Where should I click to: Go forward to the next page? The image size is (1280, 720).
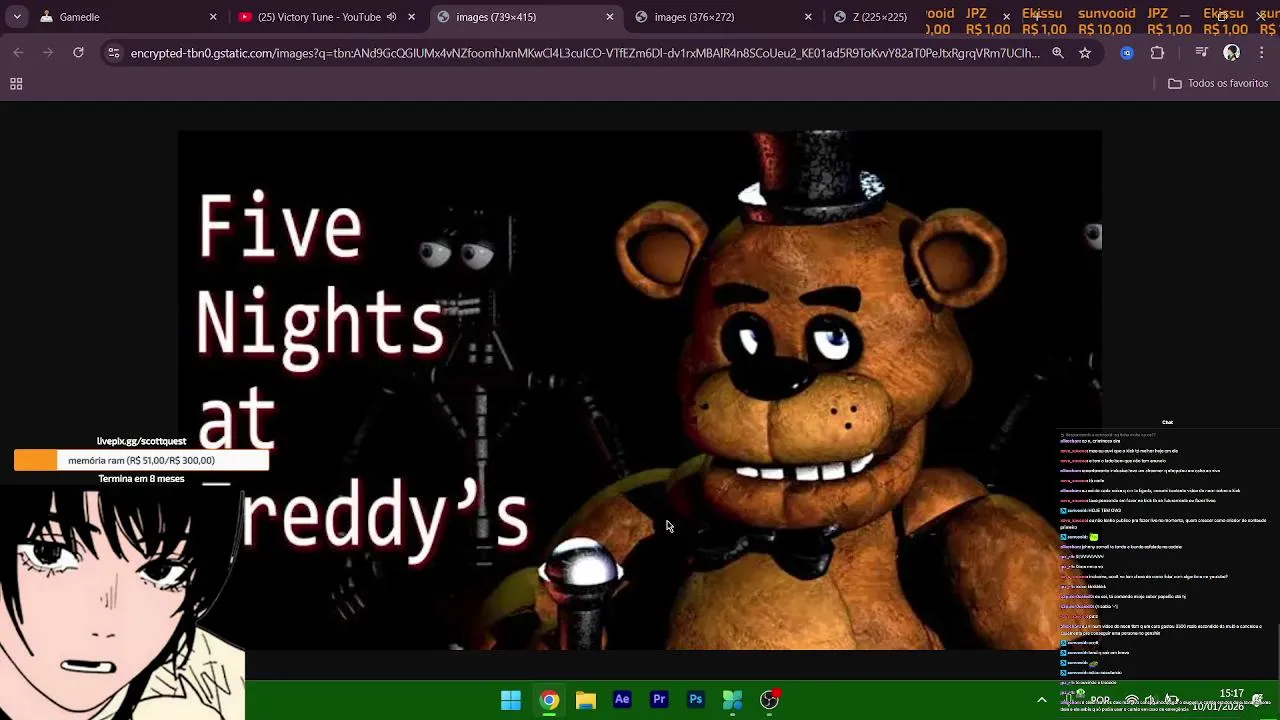(x=48, y=53)
